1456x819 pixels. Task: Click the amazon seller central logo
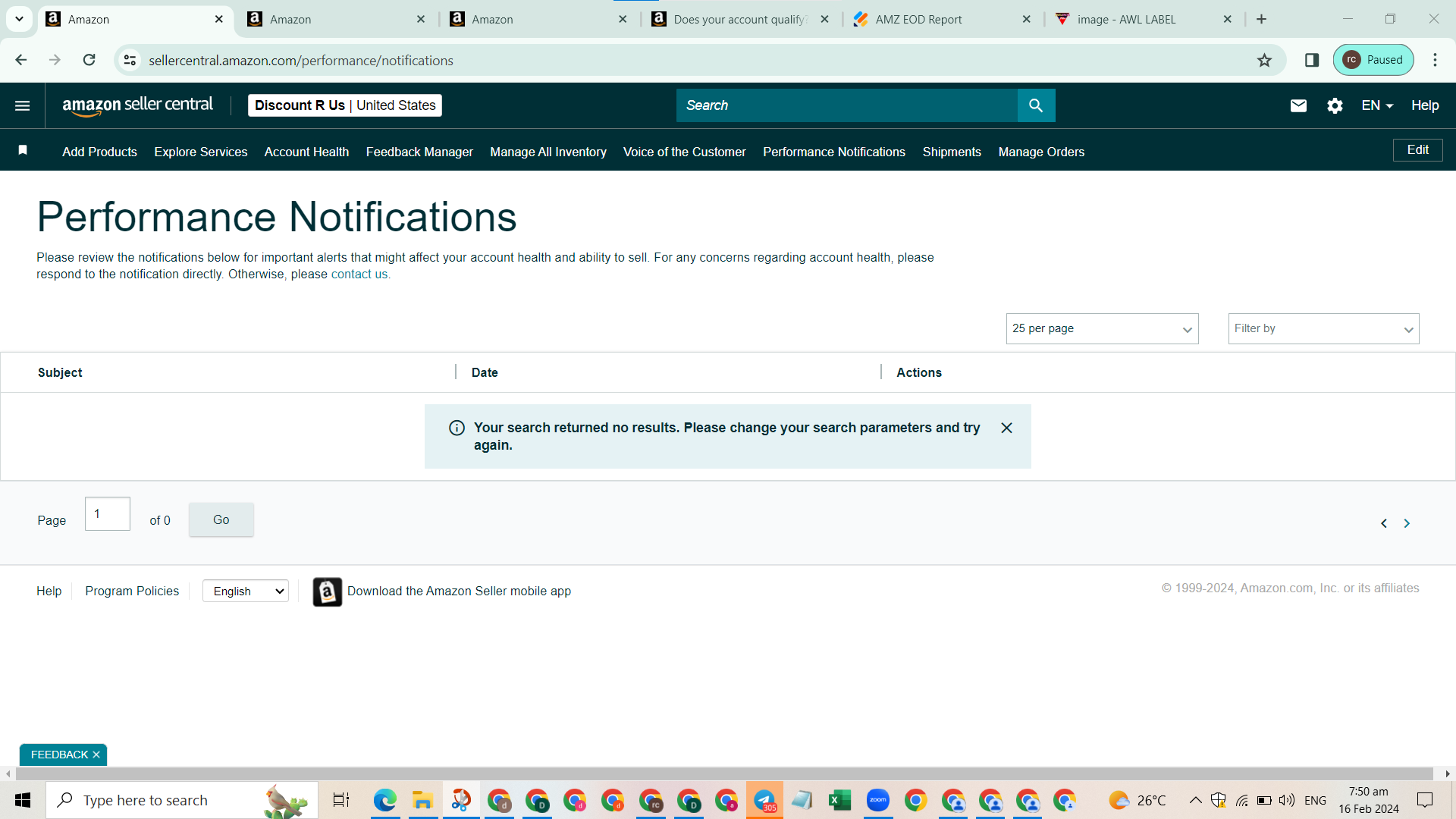coord(137,105)
